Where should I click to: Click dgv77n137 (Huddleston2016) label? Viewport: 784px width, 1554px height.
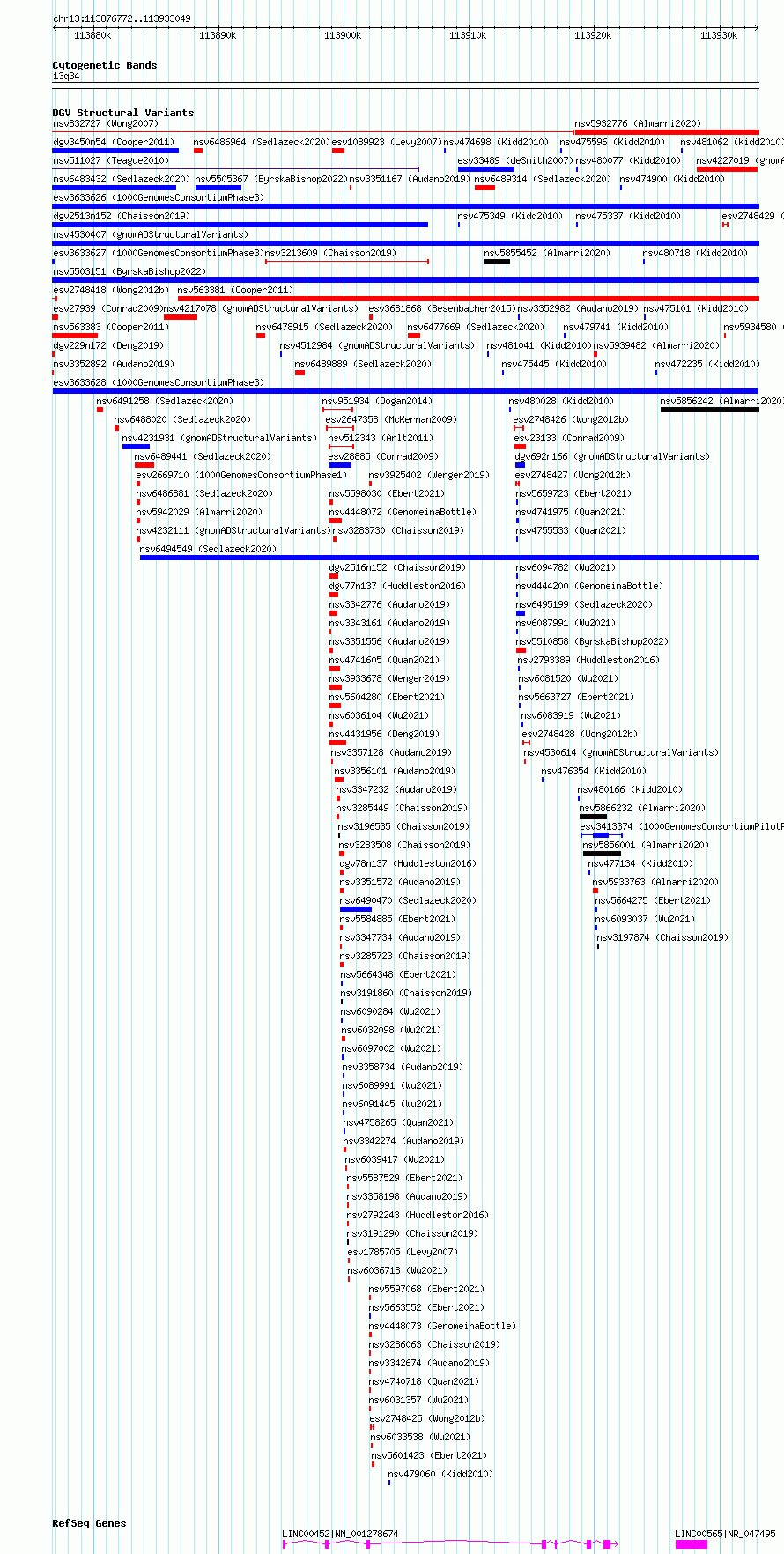(398, 587)
